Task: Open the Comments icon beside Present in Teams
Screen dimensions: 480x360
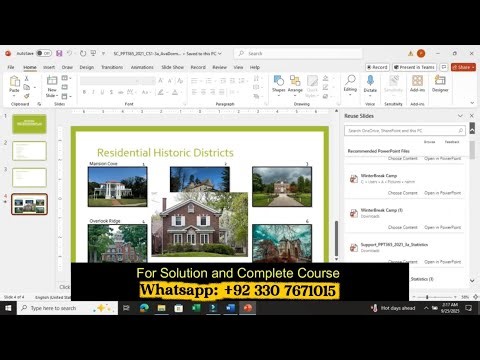Action: point(444,67)
